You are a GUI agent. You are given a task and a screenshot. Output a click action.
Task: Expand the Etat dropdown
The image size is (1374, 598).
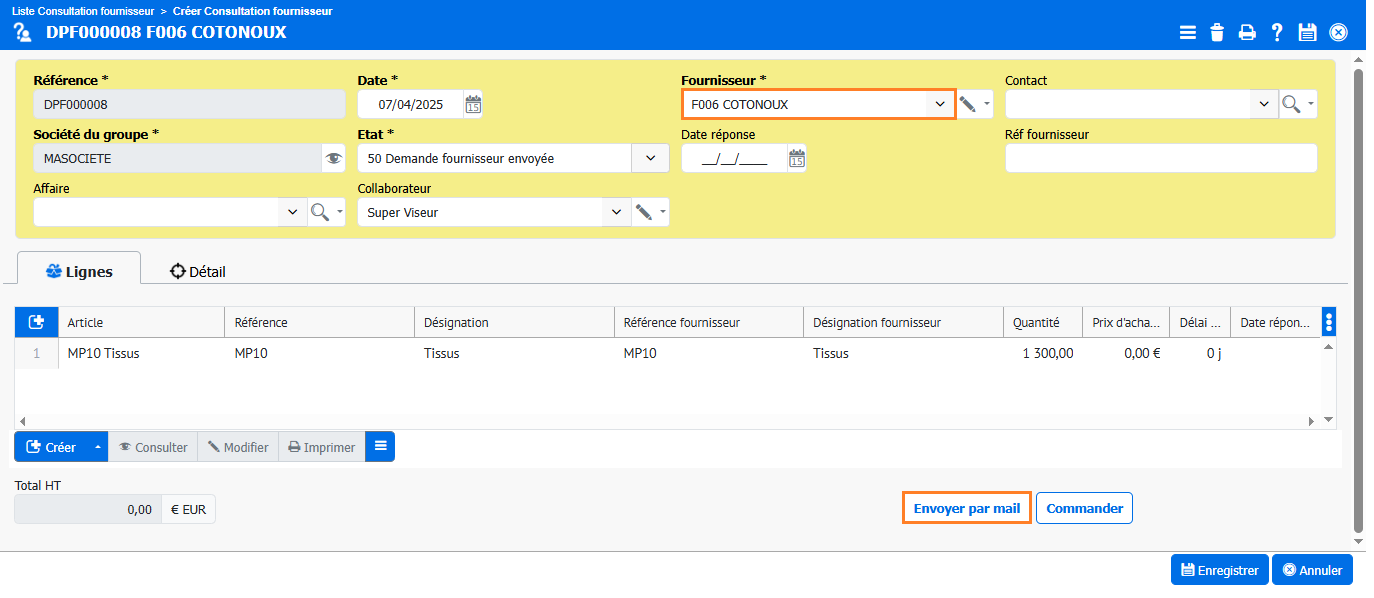651,158
